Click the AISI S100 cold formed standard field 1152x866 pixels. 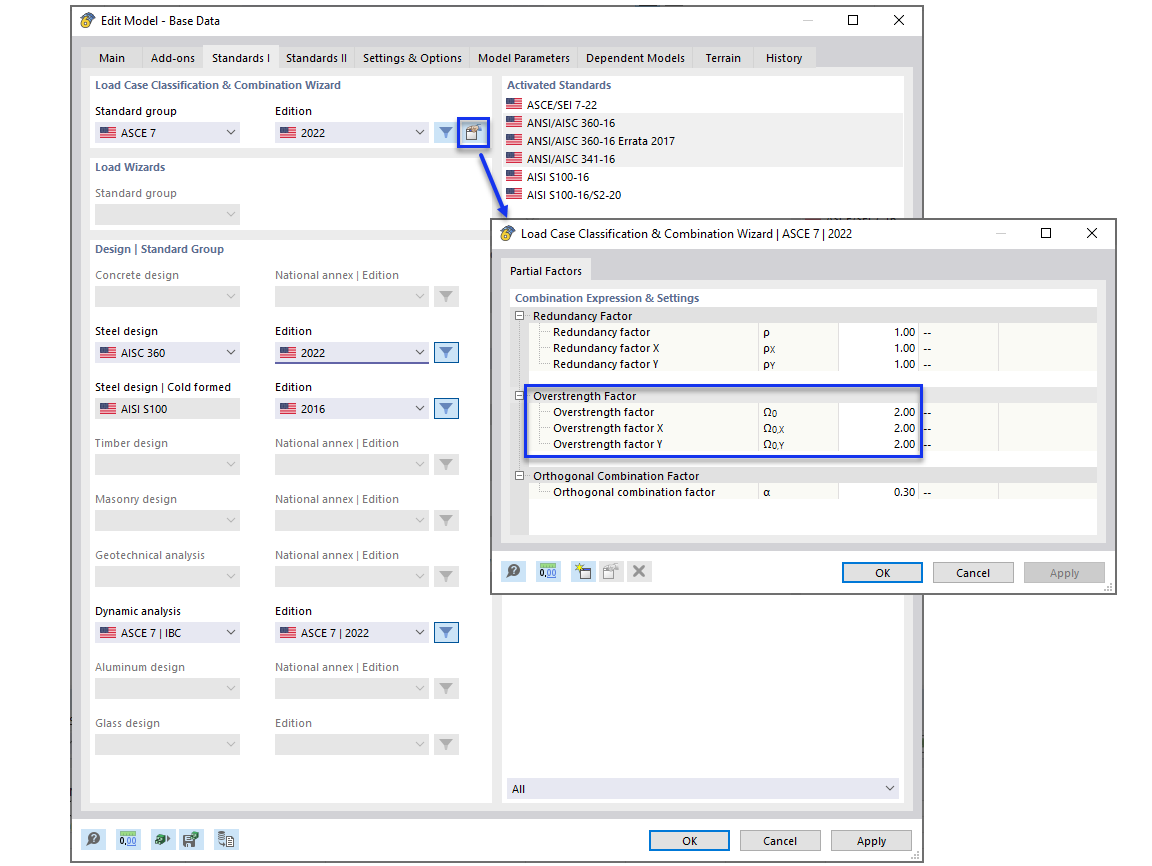[x=168, y=409]
